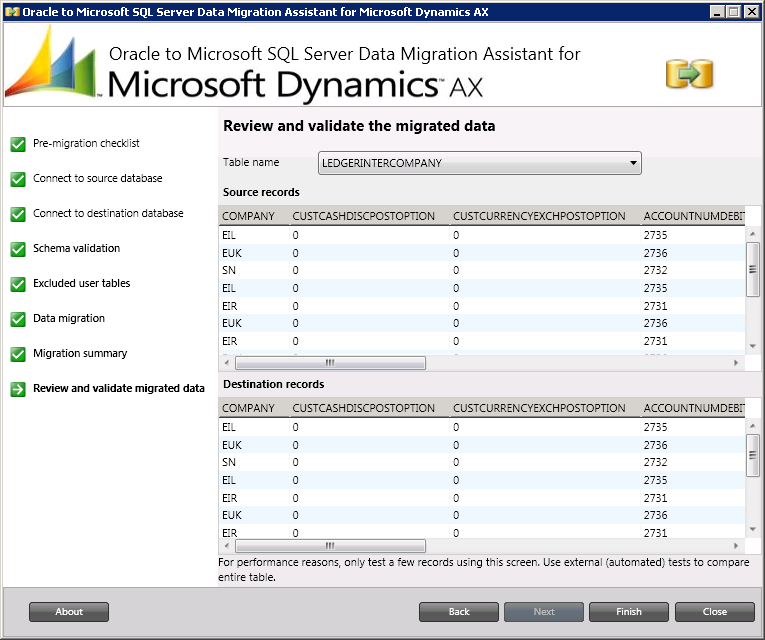The image size is (765, 640).
Task: Click check icon beside Migration summary
Action: pyautogui.click(x=18, y=354)
